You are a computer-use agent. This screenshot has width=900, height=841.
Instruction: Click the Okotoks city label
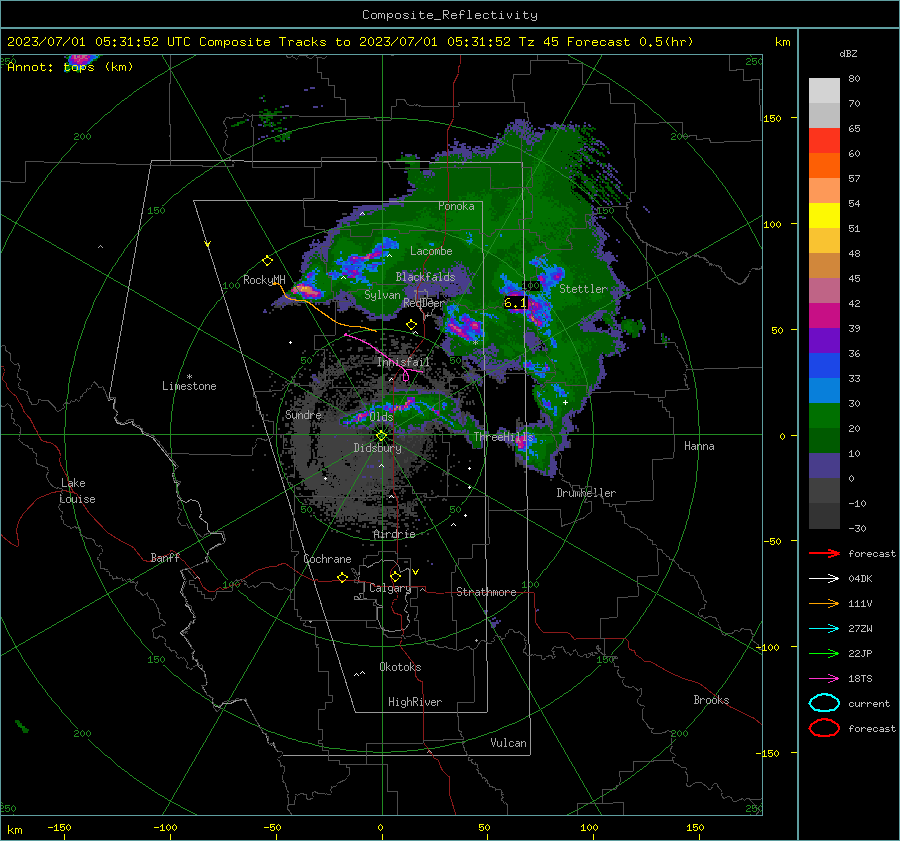point(400,667)
